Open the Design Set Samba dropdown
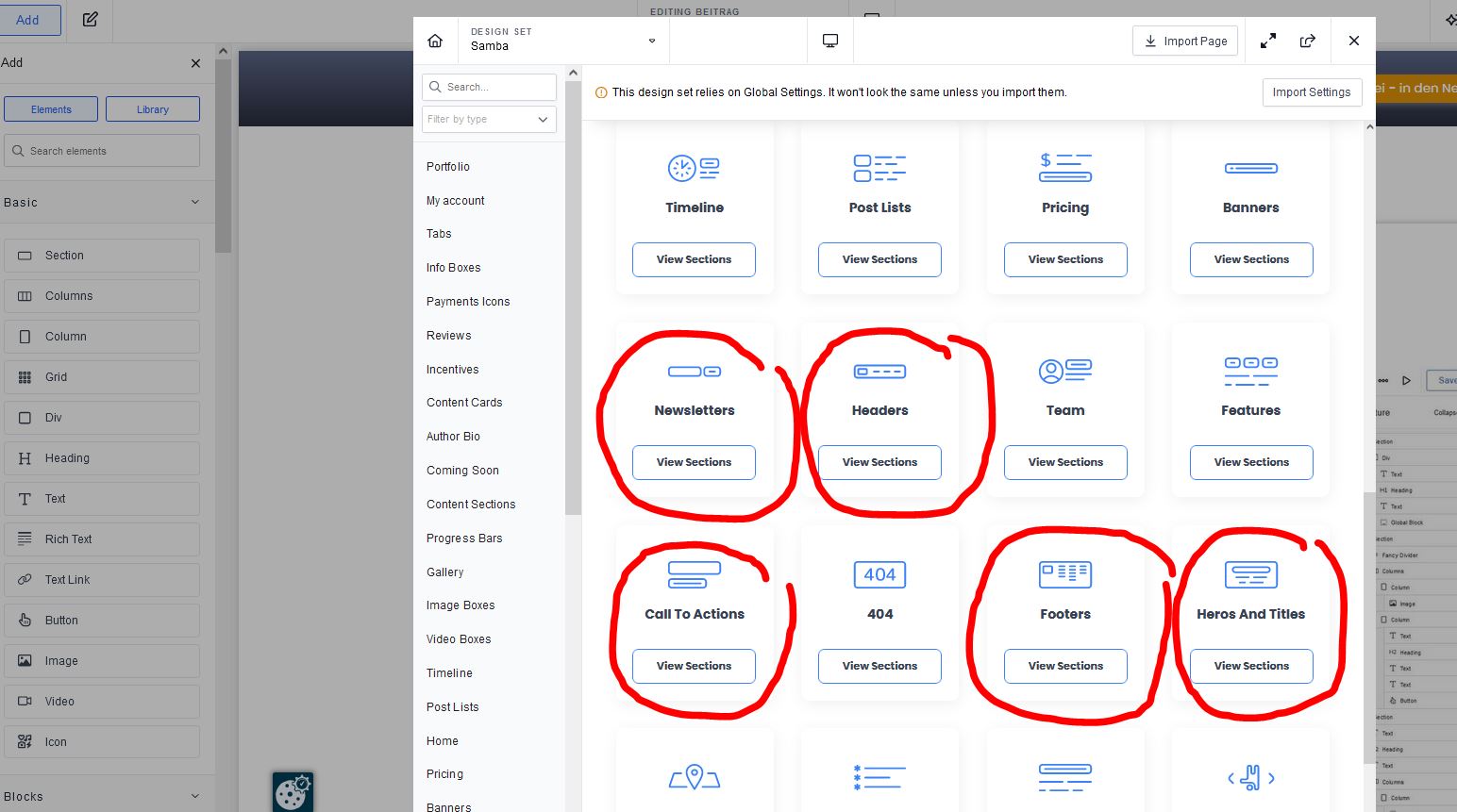This screenshot has height=812, width=1457. pyautogui.click(x=563, y=41)
